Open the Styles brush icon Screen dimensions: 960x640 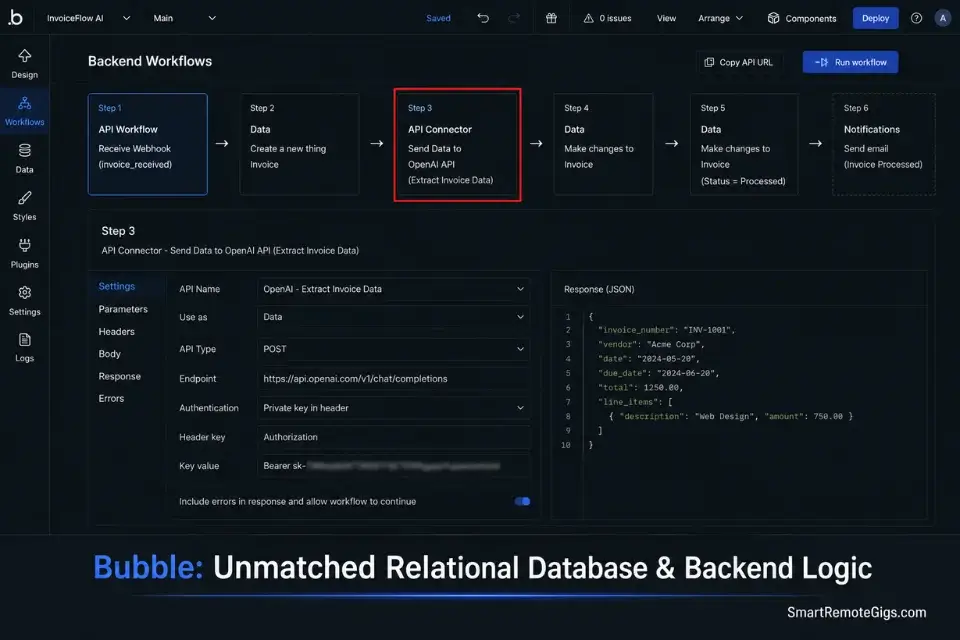pyautogui.click(x=24, y=198)
